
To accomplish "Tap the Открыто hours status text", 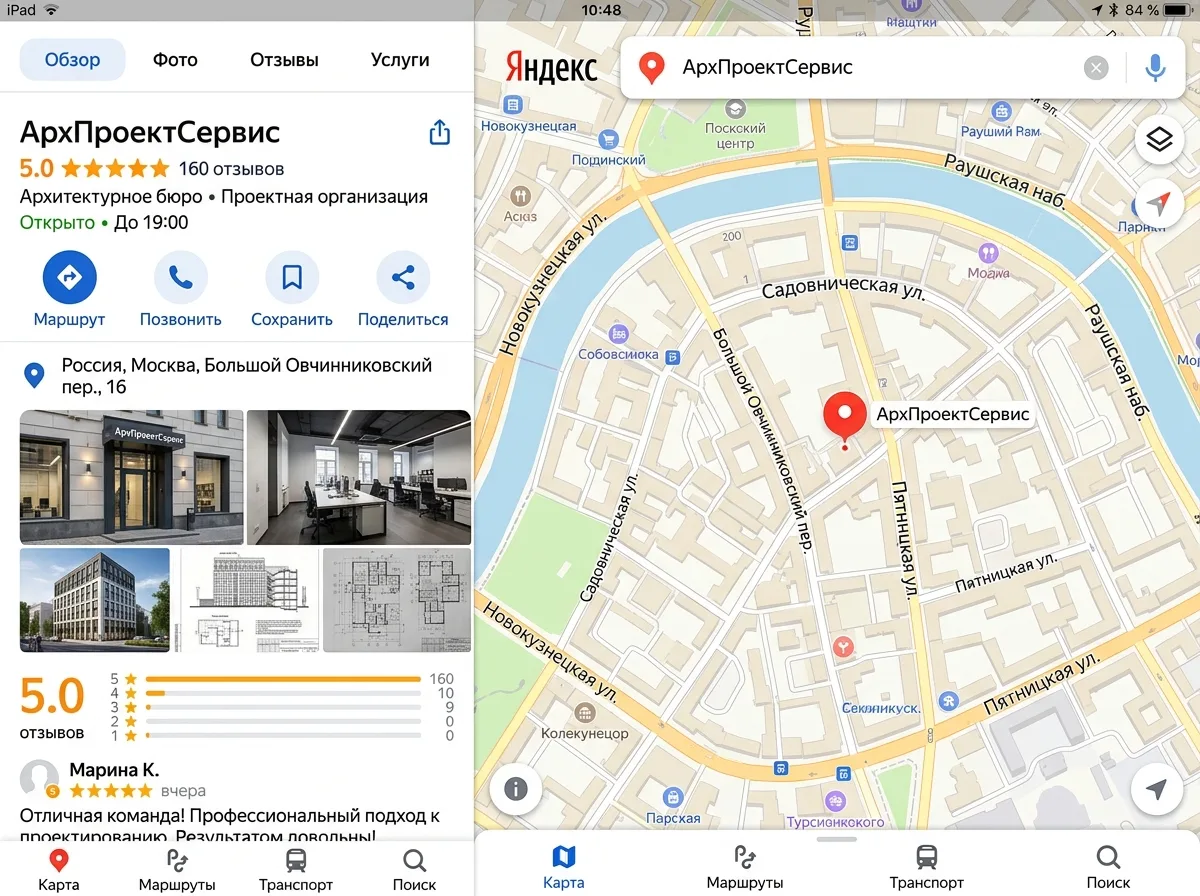I will [57, 222].
